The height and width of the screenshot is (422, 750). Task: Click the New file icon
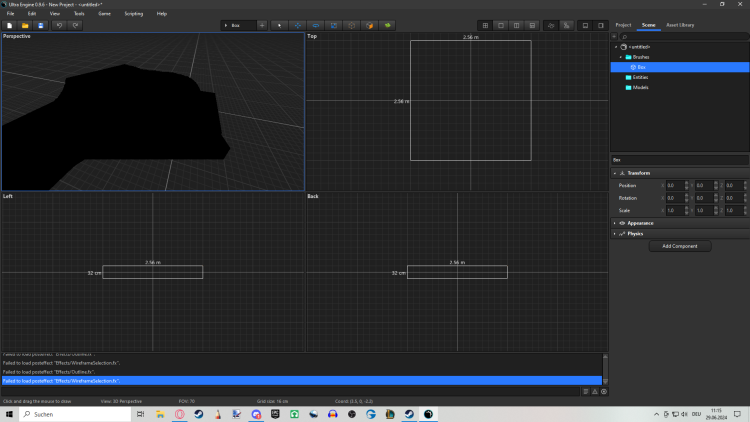coord(9,25)
